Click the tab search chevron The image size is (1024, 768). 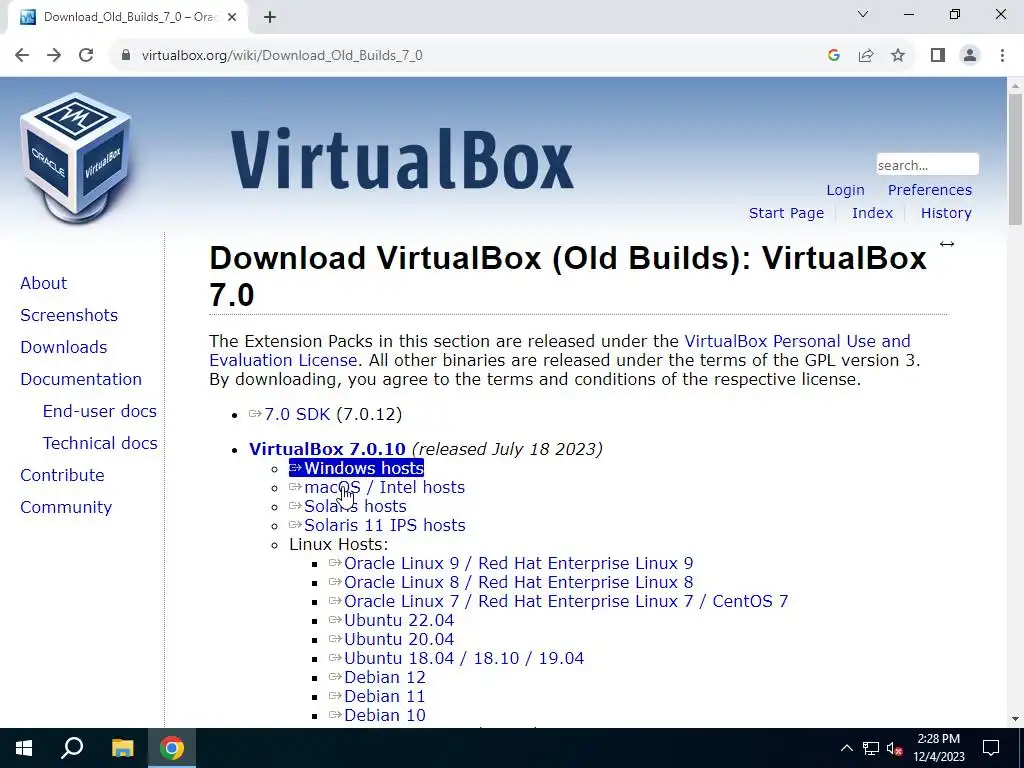tap(863, 14)
